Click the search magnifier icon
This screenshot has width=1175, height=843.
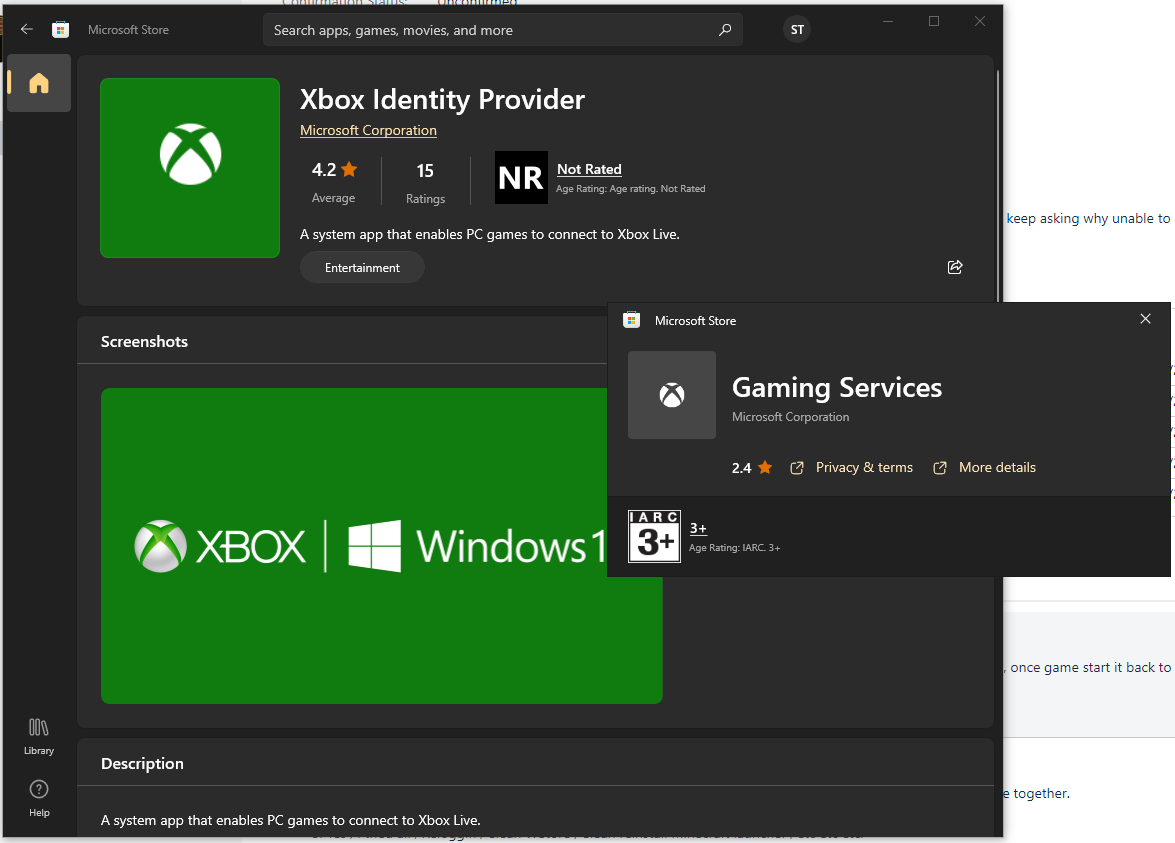[x=725, y=30]
